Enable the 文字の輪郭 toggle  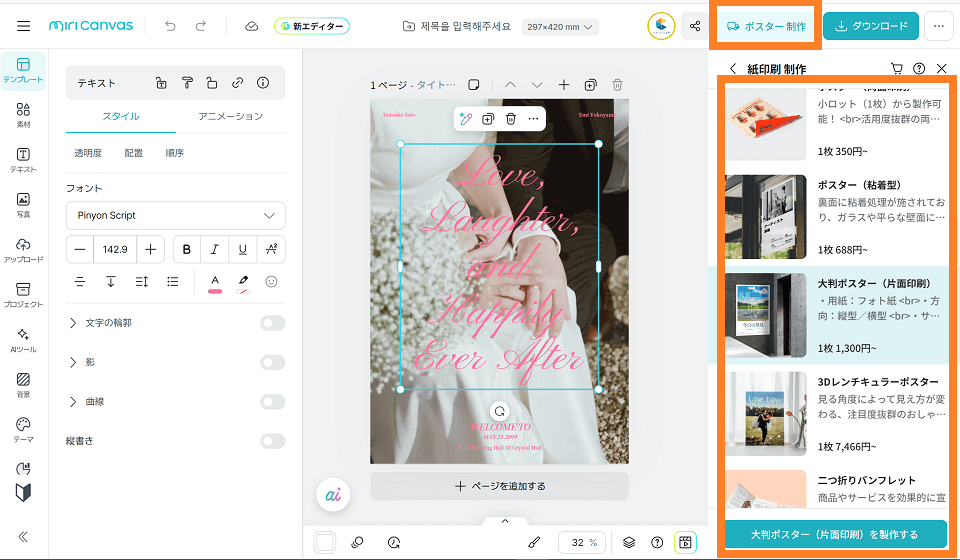pos(272,323)
